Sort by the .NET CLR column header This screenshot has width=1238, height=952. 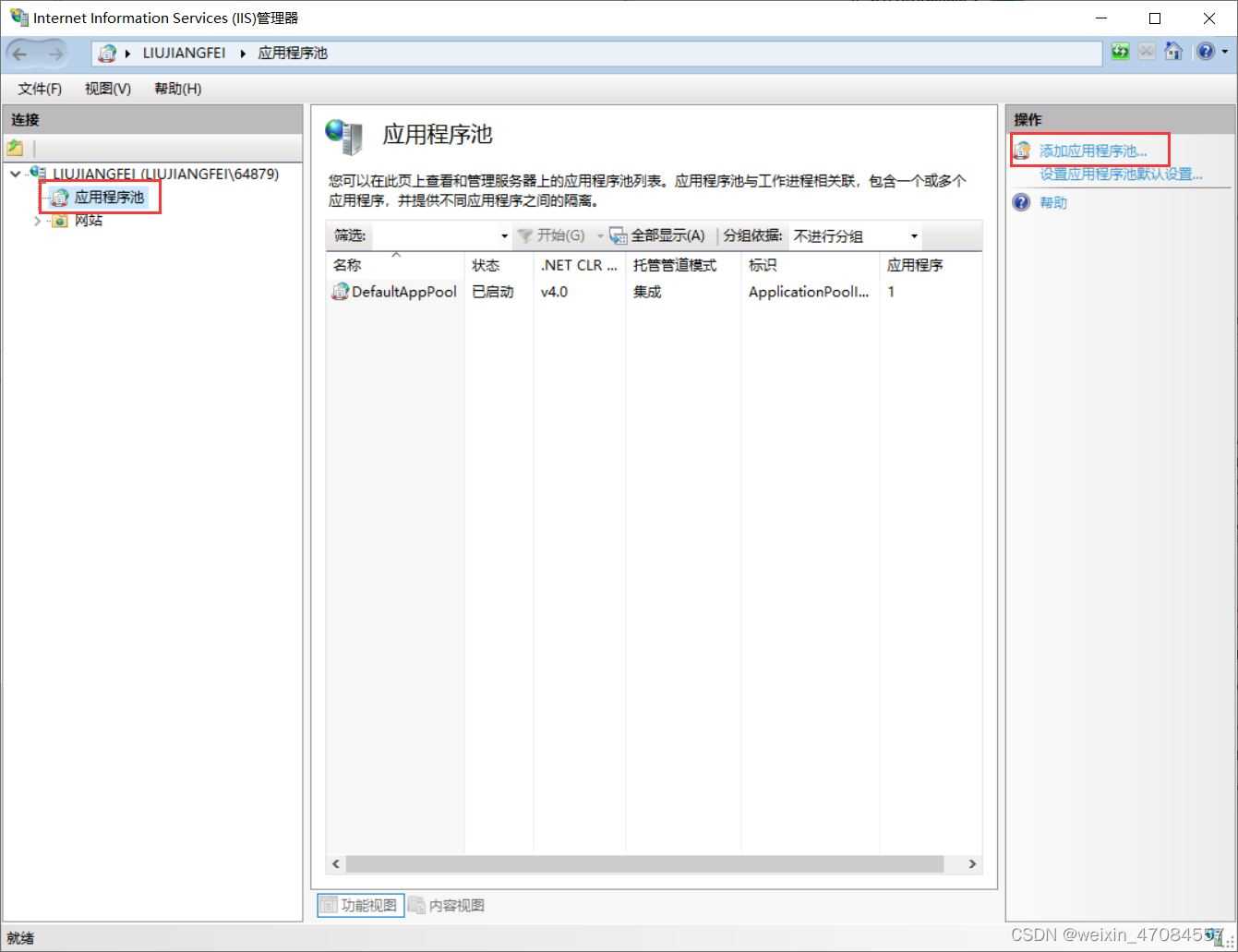pyautogui.click(x=579, y=265)
